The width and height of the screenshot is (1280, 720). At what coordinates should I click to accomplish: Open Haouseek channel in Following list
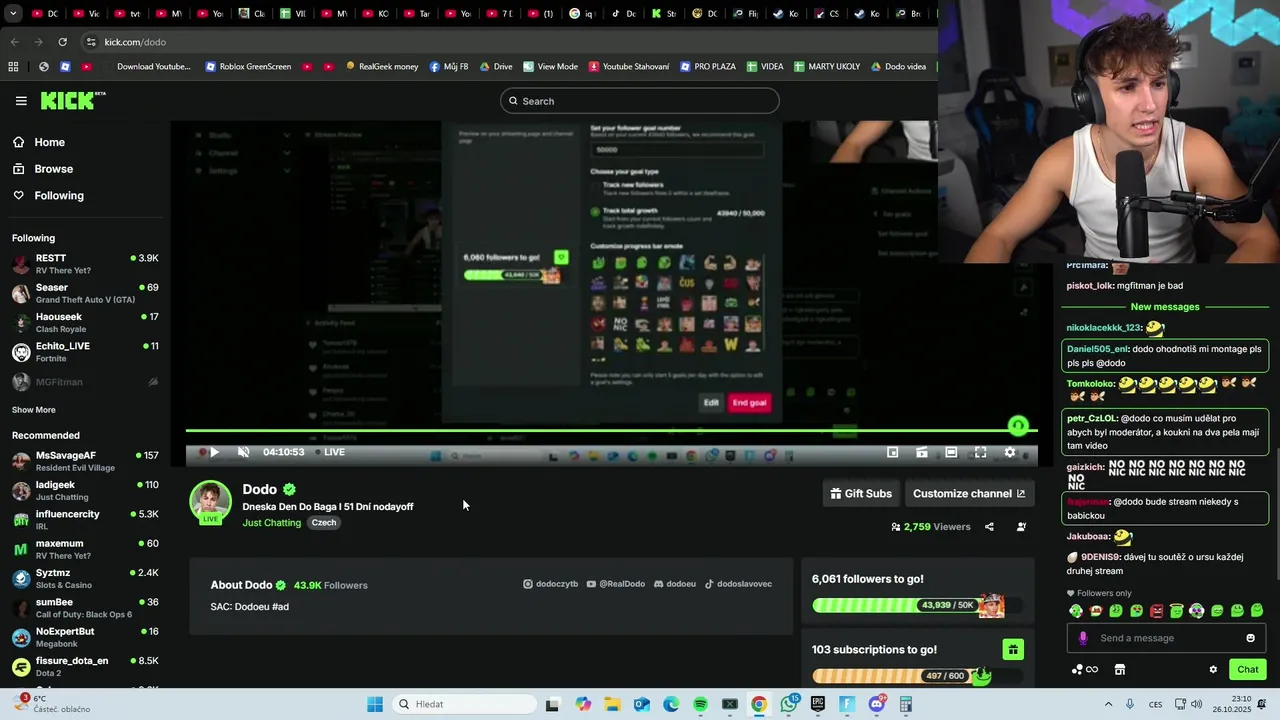[85, 322]
